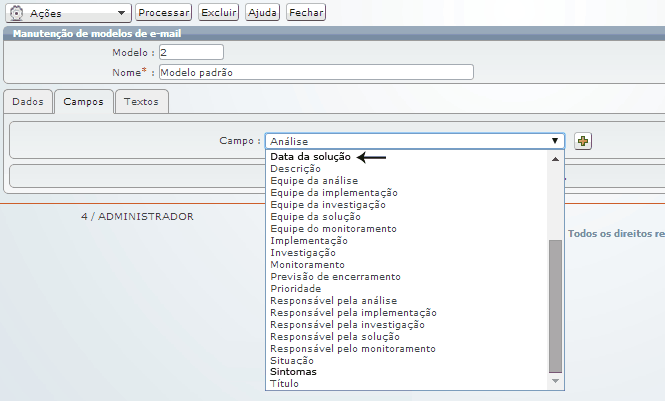Screen dimensions: 665x401
Task: Switch to the Dados tab
Action: pyautogui.click(x=27, y=102)
